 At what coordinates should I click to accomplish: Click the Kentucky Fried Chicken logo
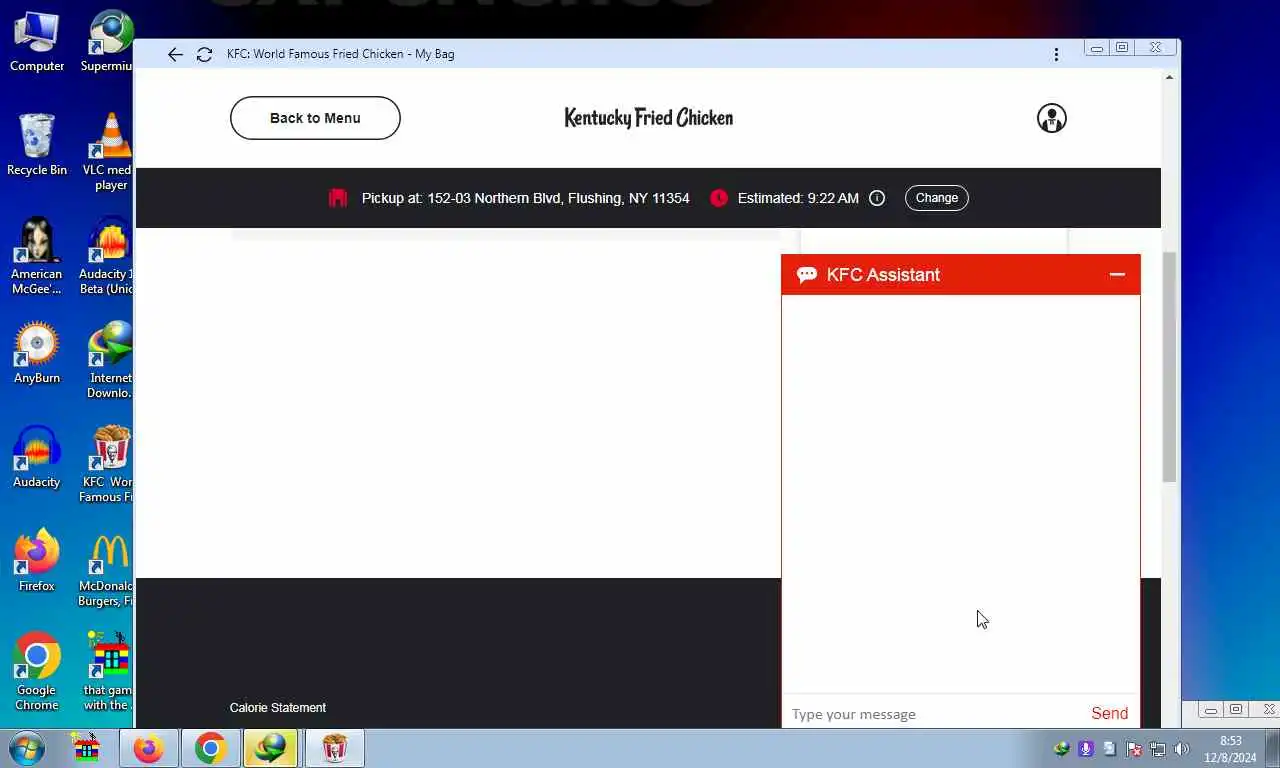pos(649,118)
